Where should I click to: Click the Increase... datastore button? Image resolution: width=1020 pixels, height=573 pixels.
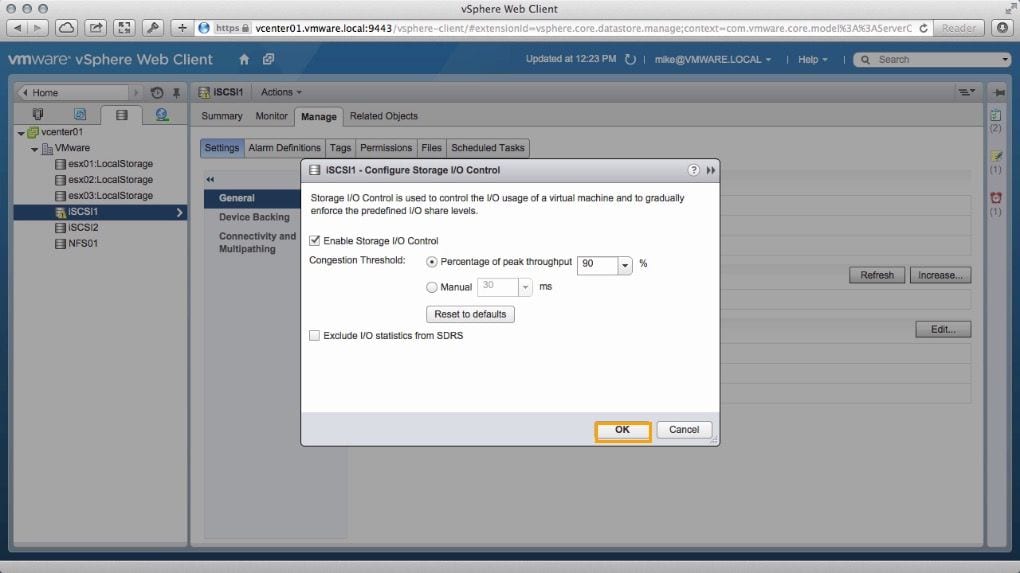click(x=941, y=275)
